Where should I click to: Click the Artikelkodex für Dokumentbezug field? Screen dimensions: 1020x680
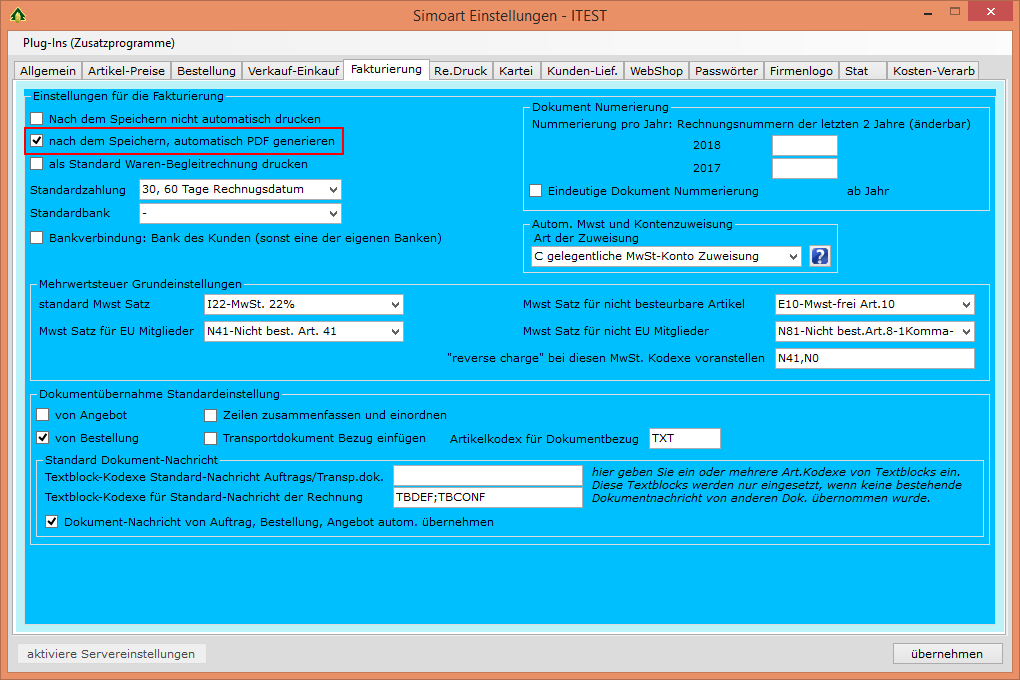click(x=684, y=438)
